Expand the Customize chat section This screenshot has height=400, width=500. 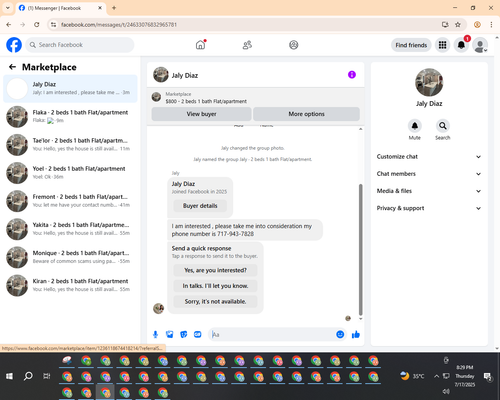(429, 157)
